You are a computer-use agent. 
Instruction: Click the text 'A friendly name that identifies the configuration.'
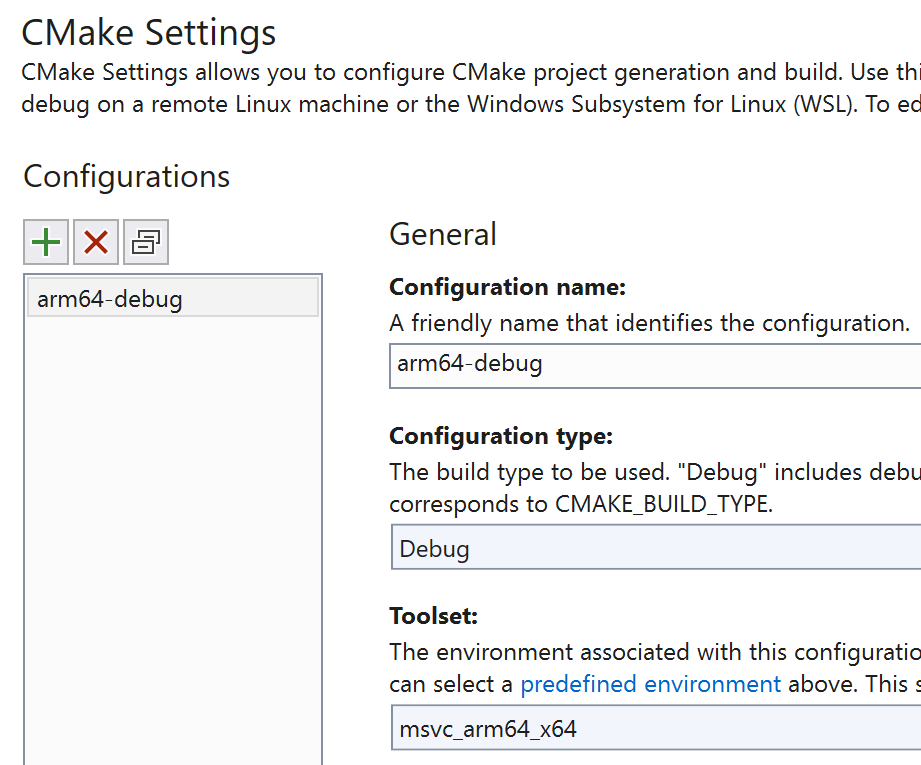point(650,323)
